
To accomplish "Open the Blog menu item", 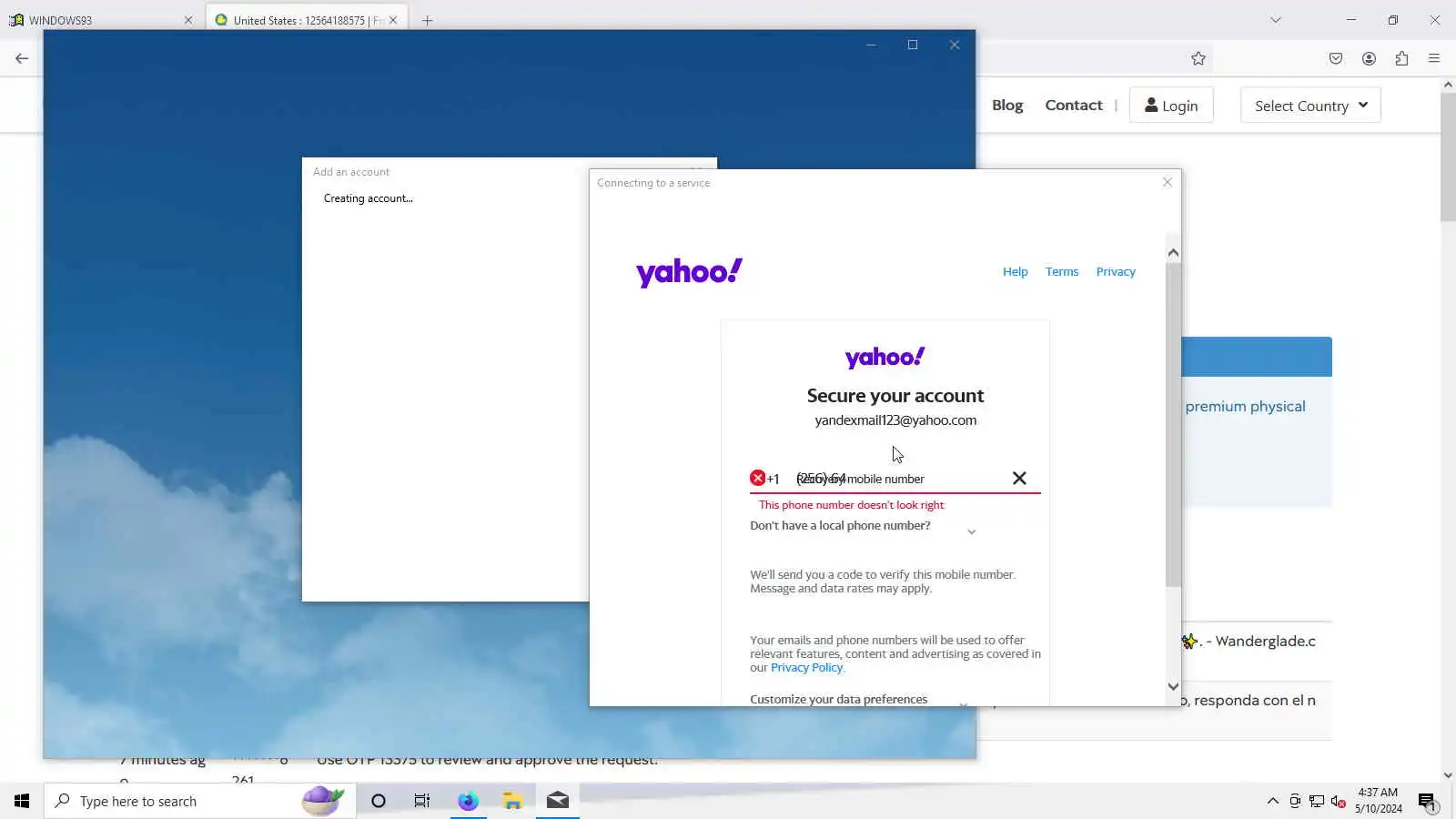I will tap(1007, 106).
